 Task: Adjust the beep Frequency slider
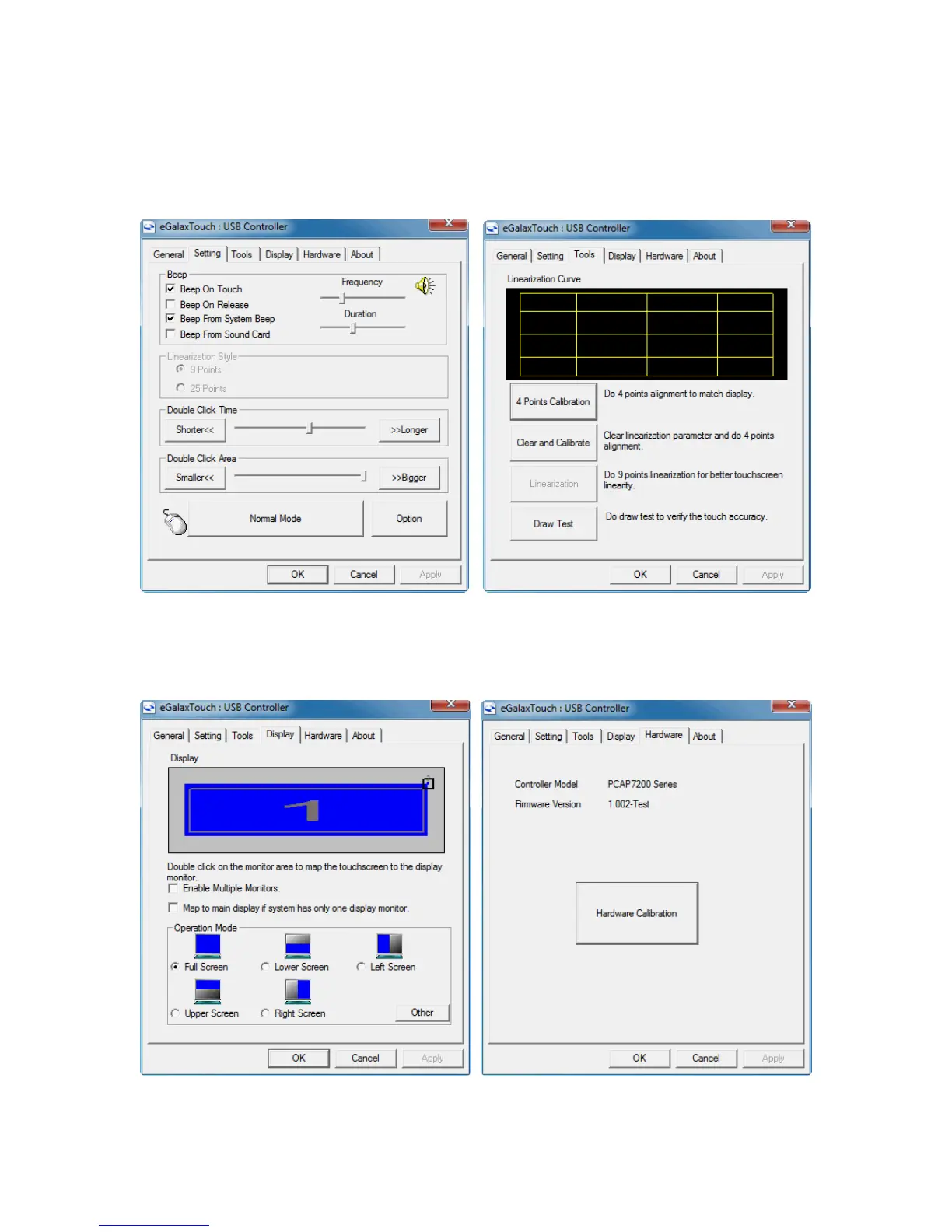pos(362,298)
